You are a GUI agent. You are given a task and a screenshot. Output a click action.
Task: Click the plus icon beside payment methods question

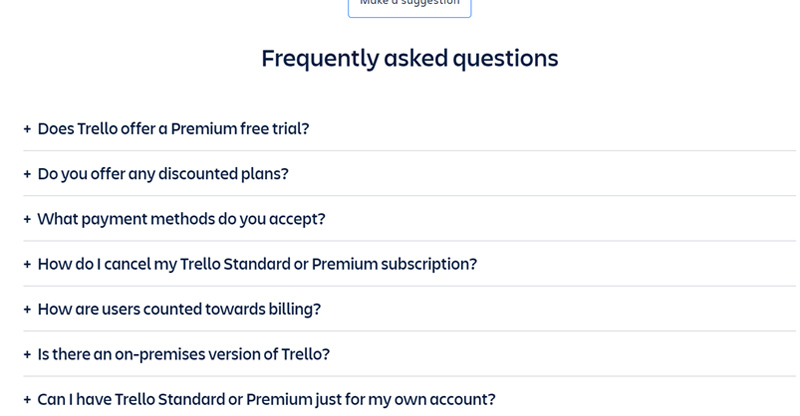[27, 219]
